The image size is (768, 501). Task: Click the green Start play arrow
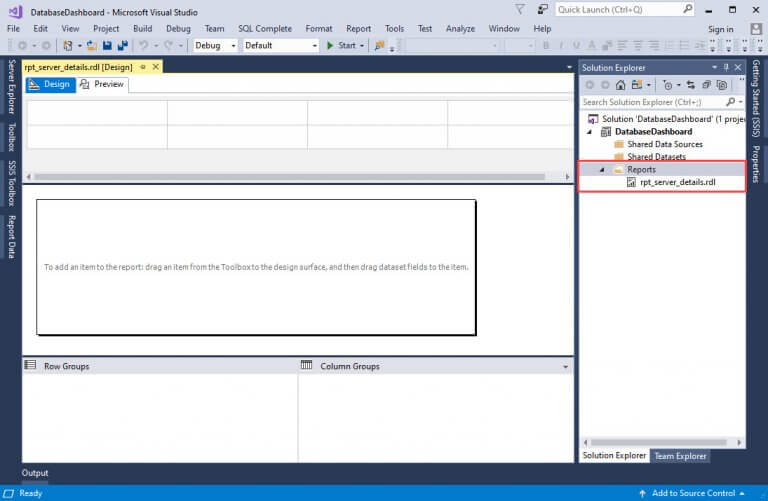tap(330, 46)
